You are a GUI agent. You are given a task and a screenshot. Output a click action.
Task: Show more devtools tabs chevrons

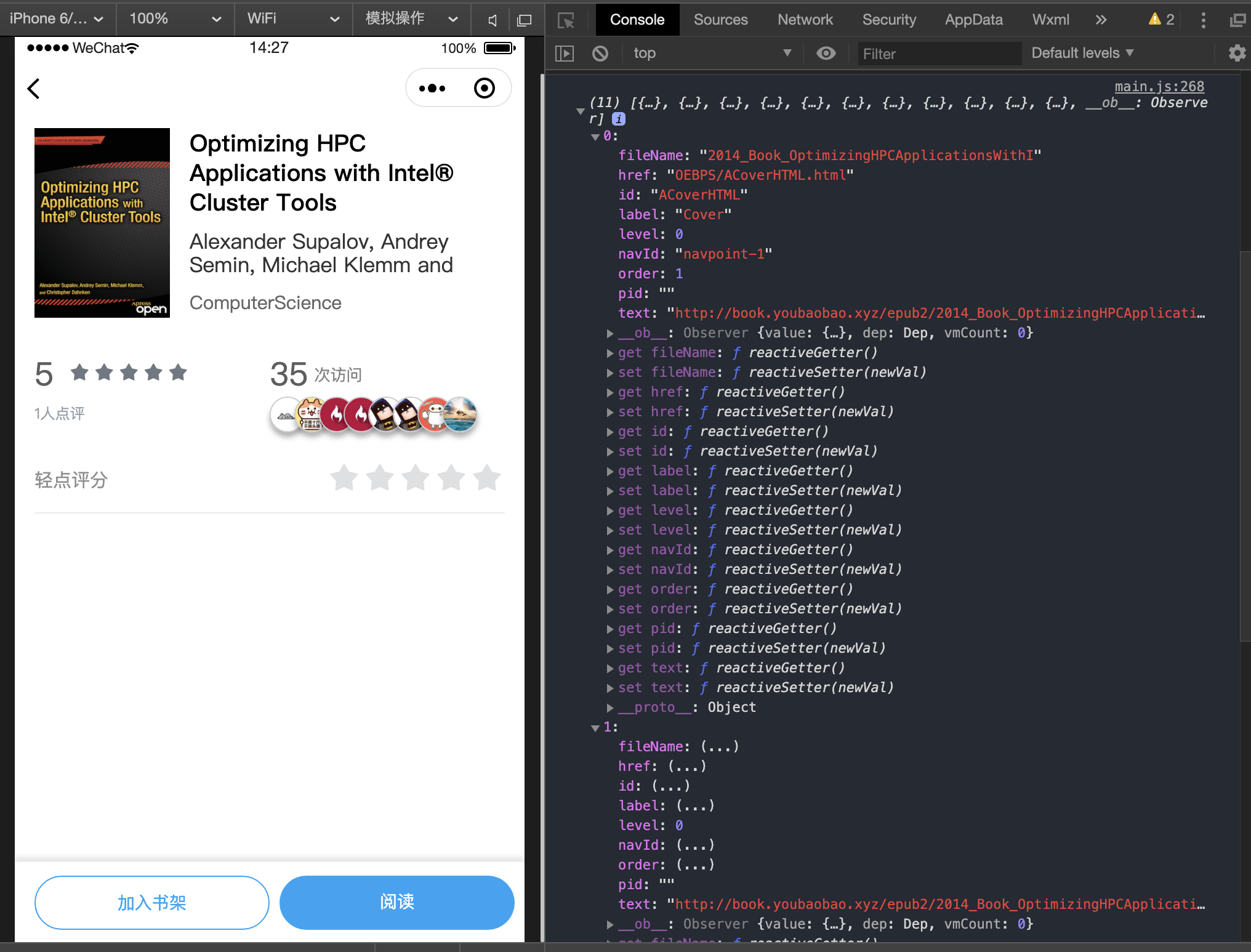click(1101, 20)
